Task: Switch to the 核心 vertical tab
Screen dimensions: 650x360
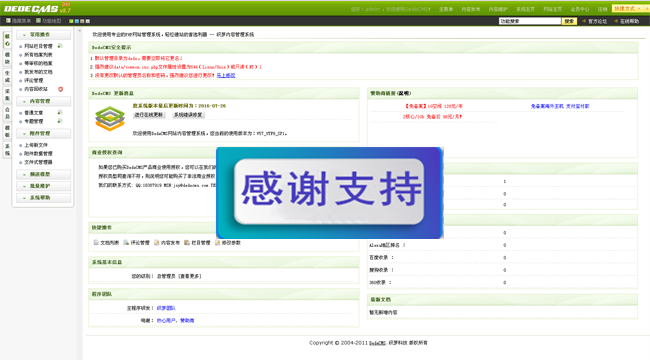Action: [x=7, y=40]
